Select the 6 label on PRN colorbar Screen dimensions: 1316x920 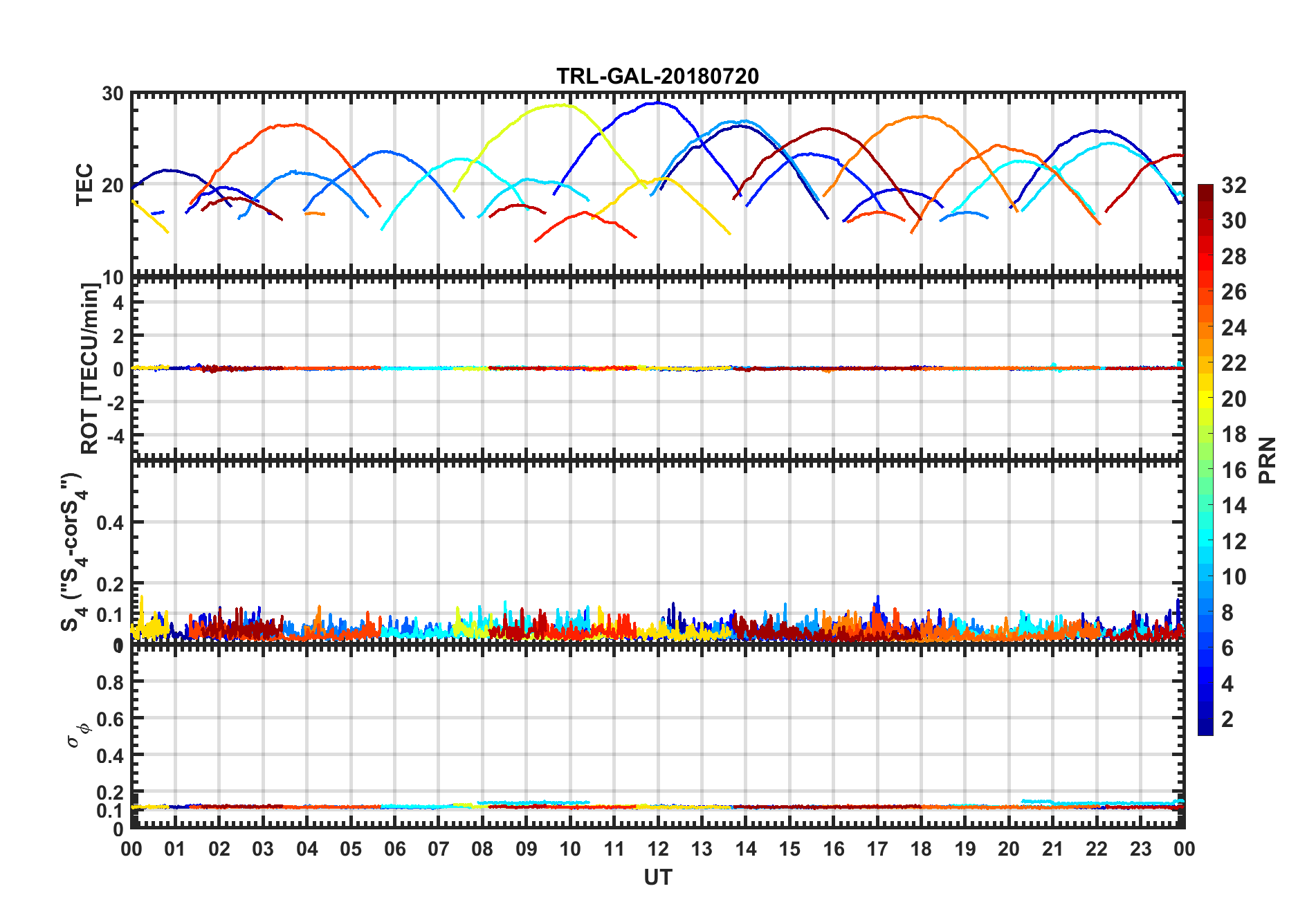point(1227,647)
